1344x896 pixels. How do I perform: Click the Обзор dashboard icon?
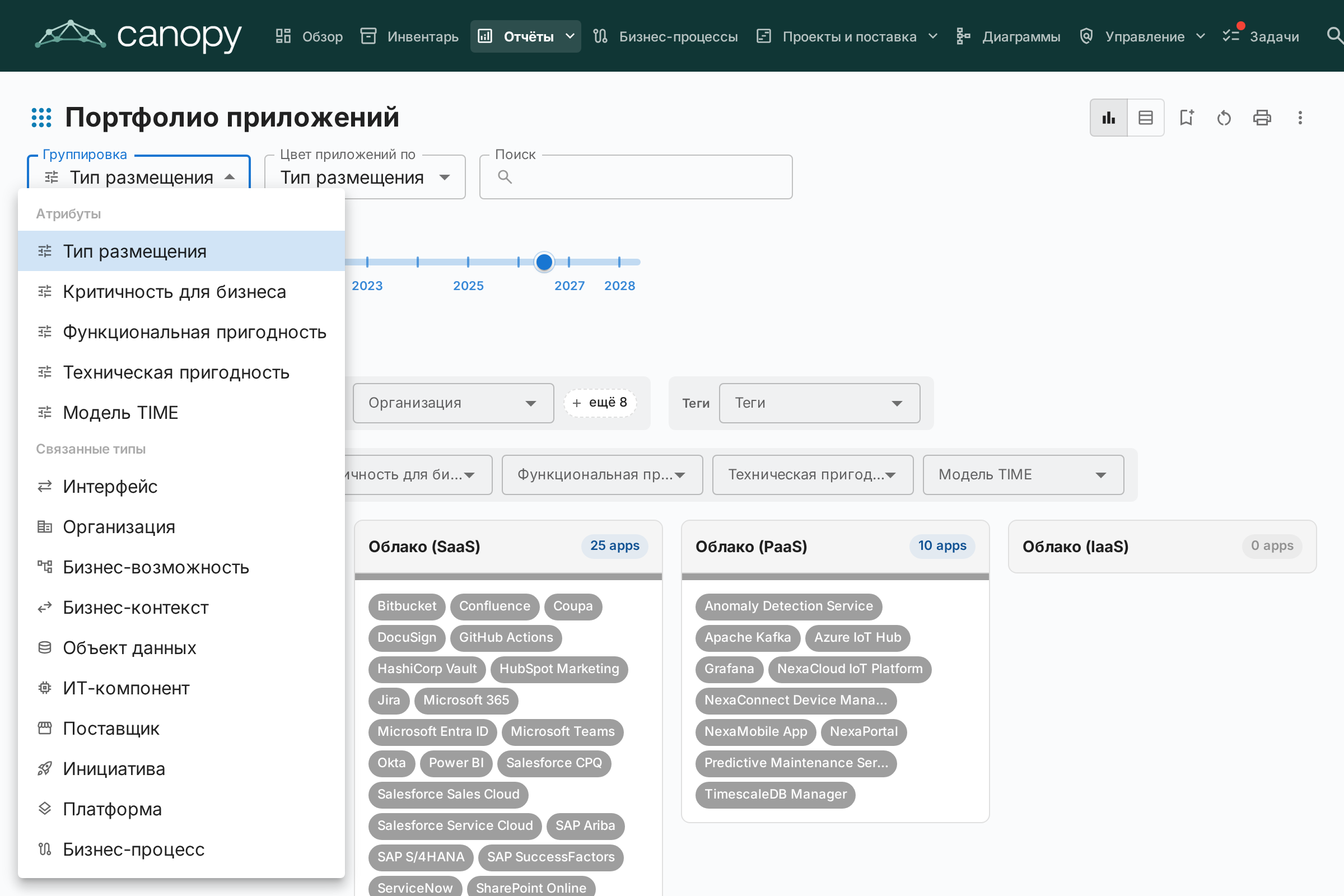coord(283,36)
